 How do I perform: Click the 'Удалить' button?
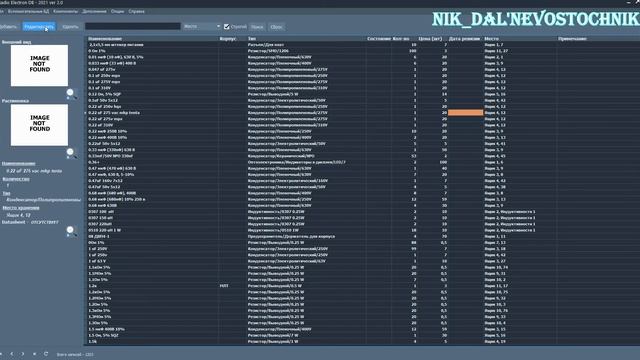pos(70,27)
